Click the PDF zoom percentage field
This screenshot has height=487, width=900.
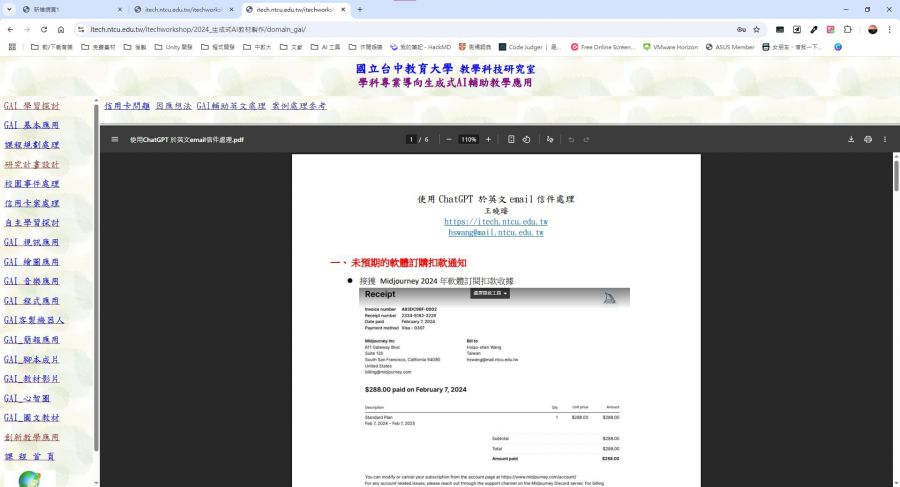468,140
